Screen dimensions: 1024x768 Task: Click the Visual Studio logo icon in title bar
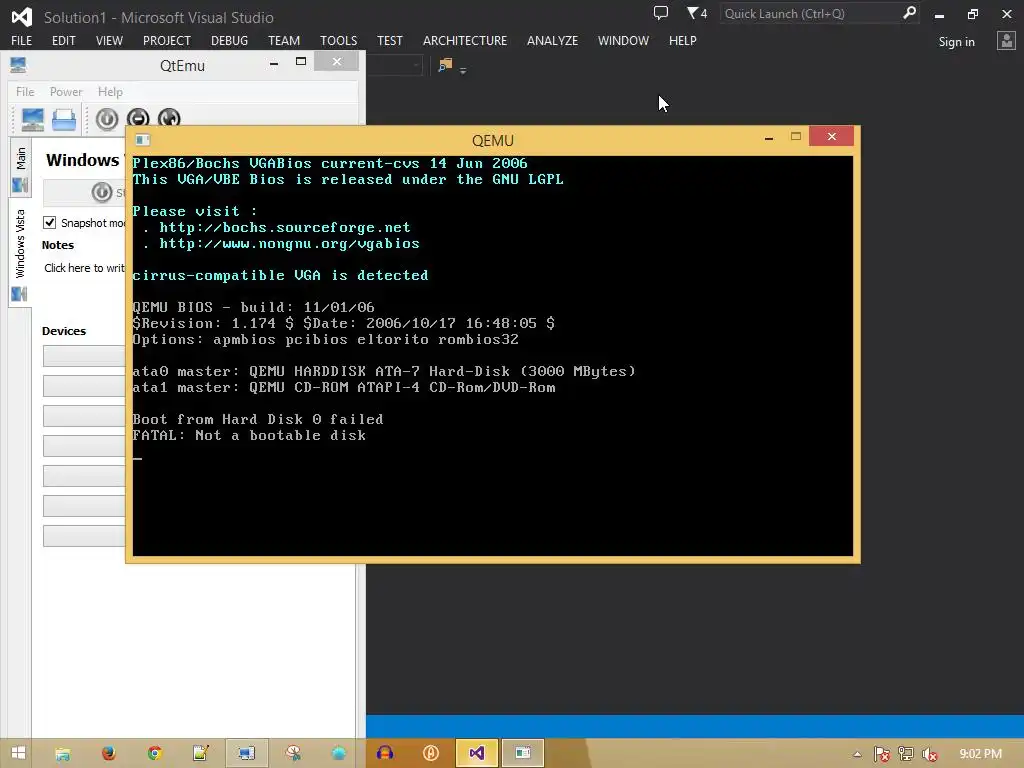pos(22,17)
